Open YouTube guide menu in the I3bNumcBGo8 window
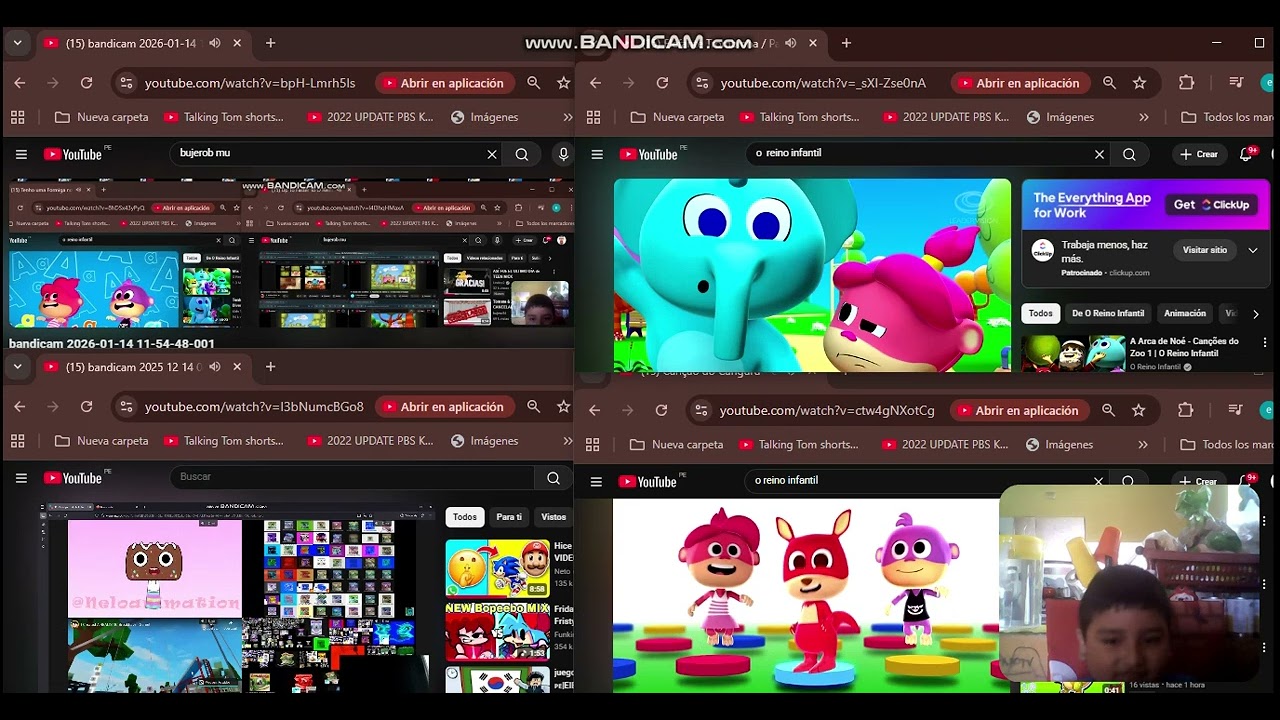Image resolution: width=1280 pixels, height=720 pixels. pos(21,478)
